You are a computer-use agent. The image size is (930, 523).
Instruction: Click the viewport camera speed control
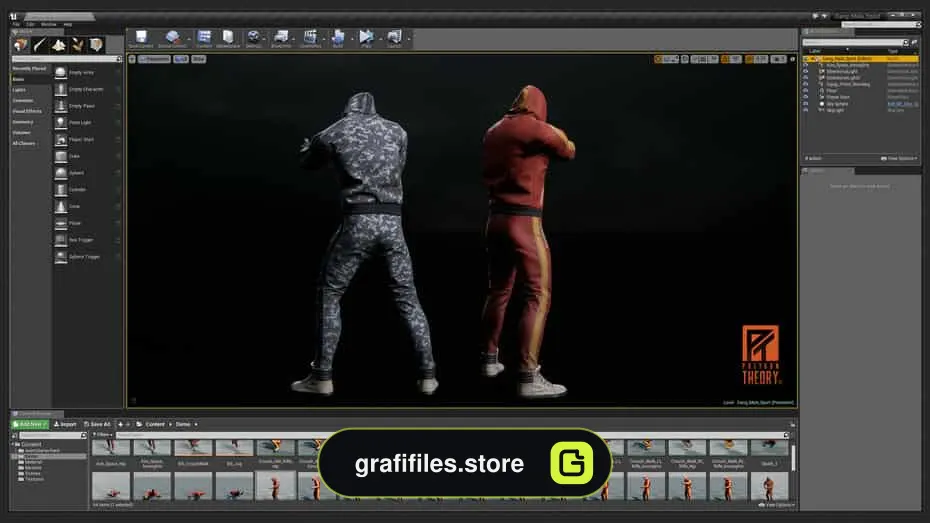[x=779, y=59]
